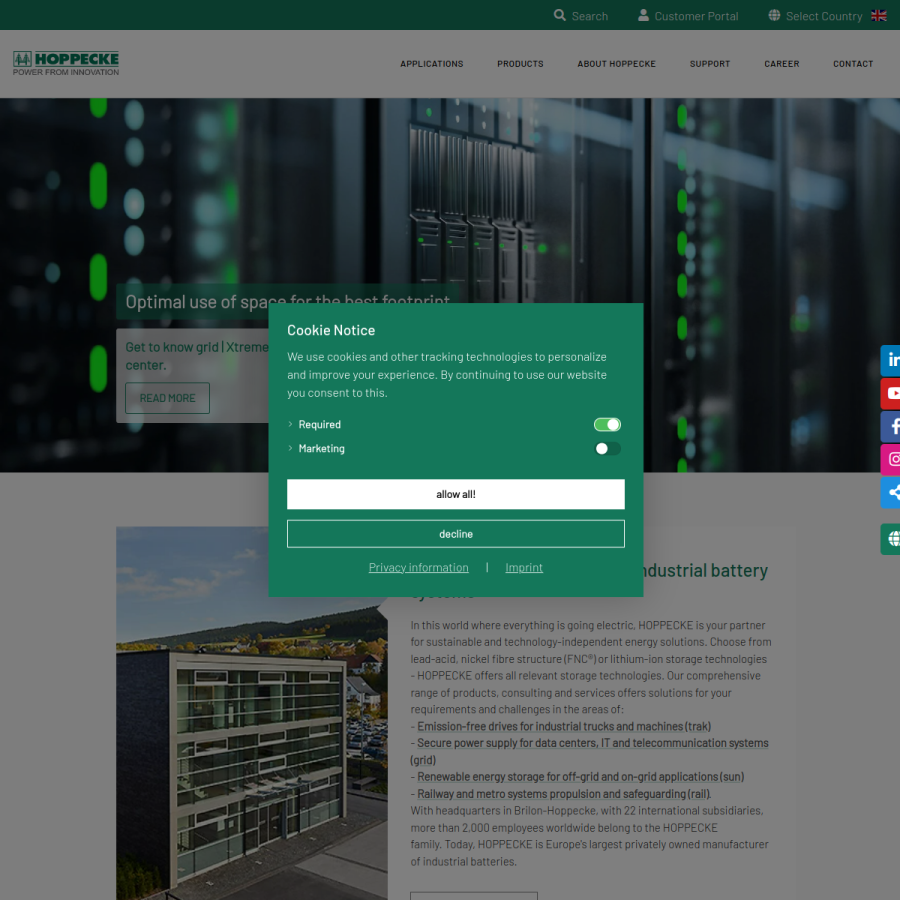
Task: Open the YouTube sidebar icon
Action: pos(890,393)
